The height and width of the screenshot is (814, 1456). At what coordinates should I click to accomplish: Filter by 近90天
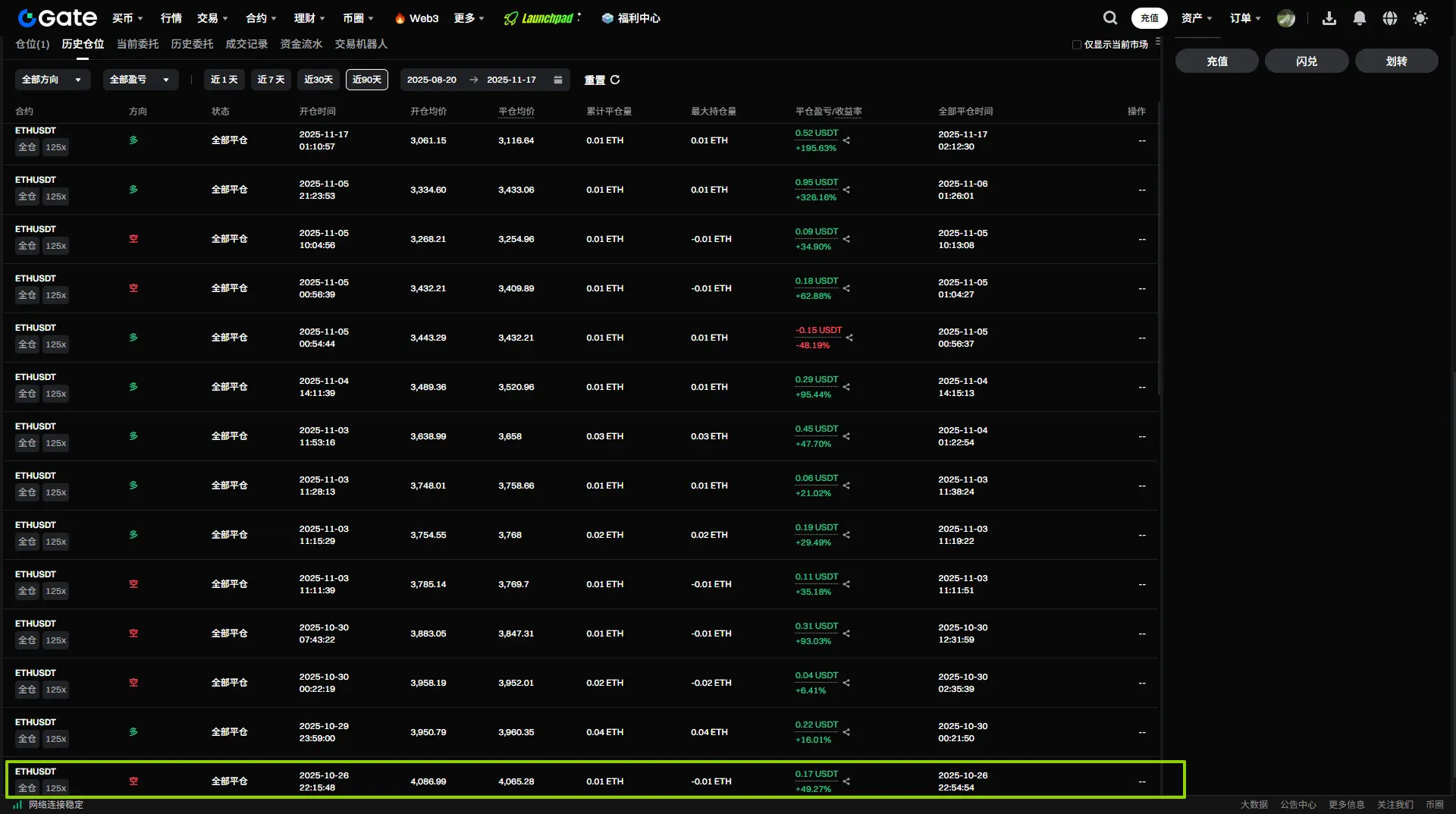(367, 80)
